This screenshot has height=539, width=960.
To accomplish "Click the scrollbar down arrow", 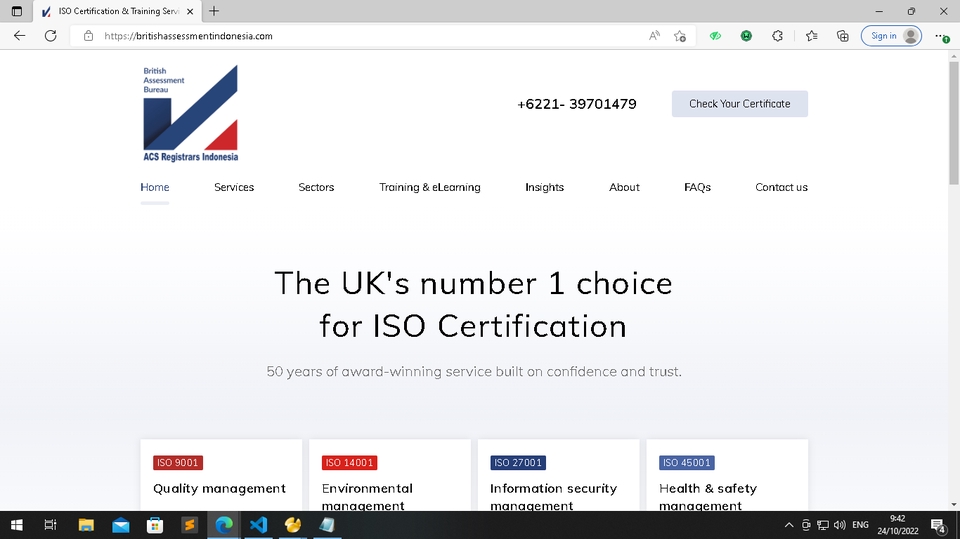I will coord(954,505).
